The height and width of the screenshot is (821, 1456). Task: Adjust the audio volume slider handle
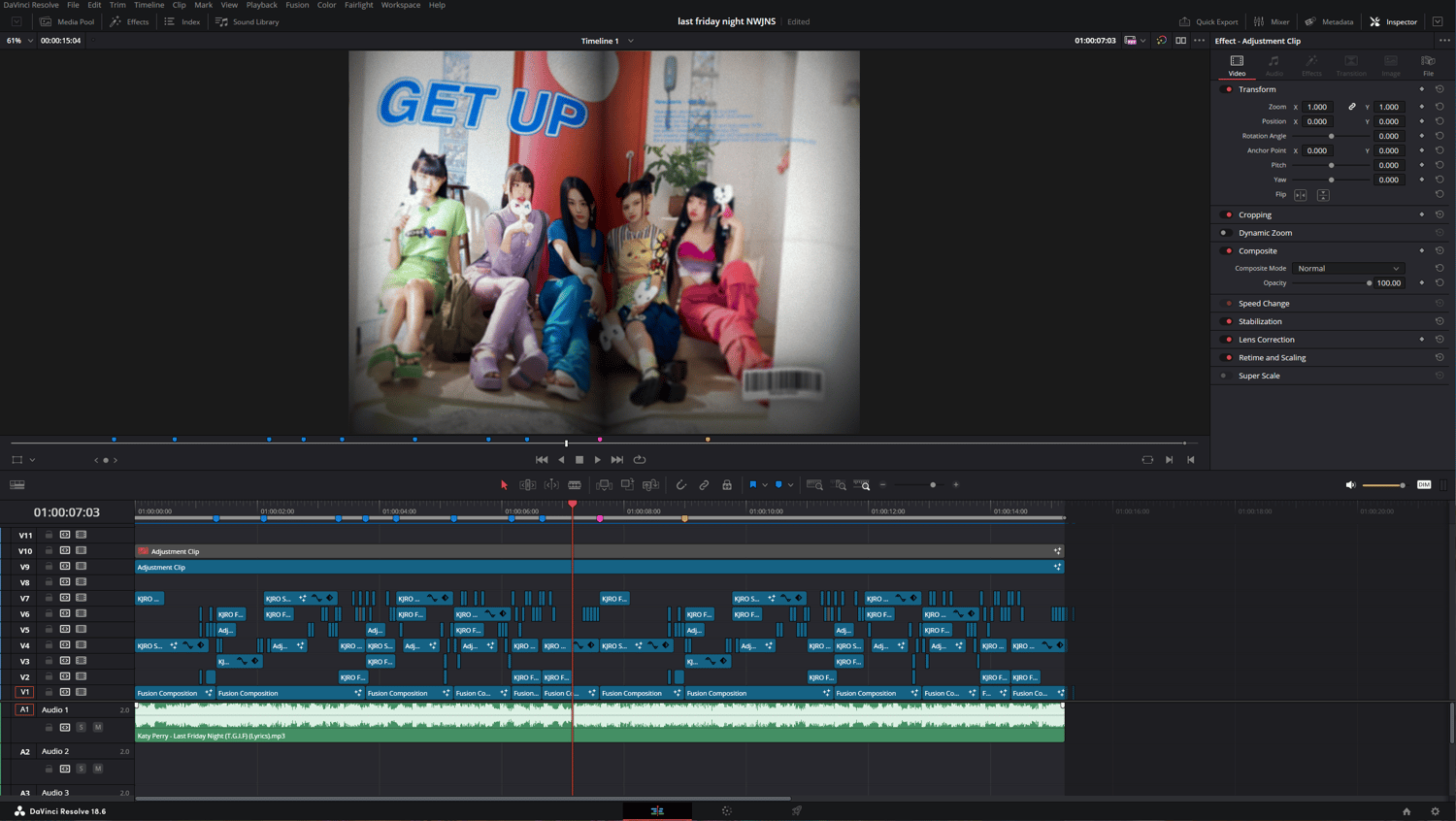point(1403,485)
